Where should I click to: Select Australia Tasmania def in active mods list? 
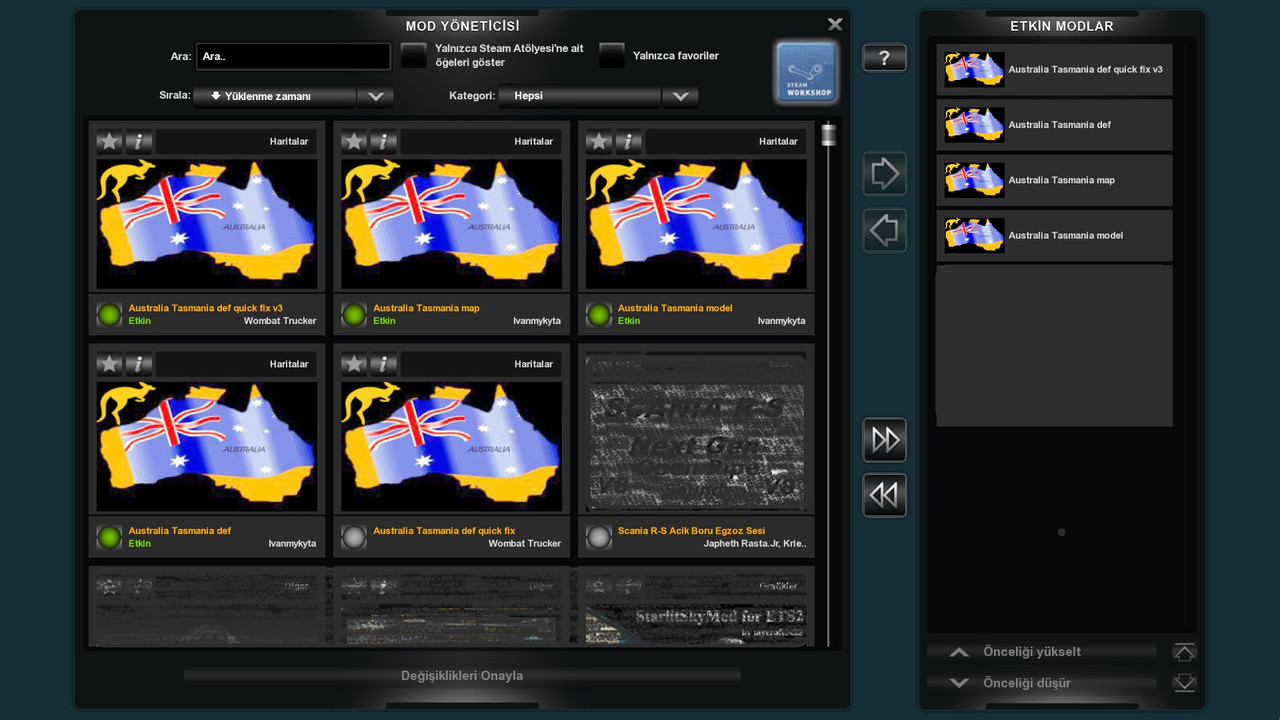coord(1054,125)
